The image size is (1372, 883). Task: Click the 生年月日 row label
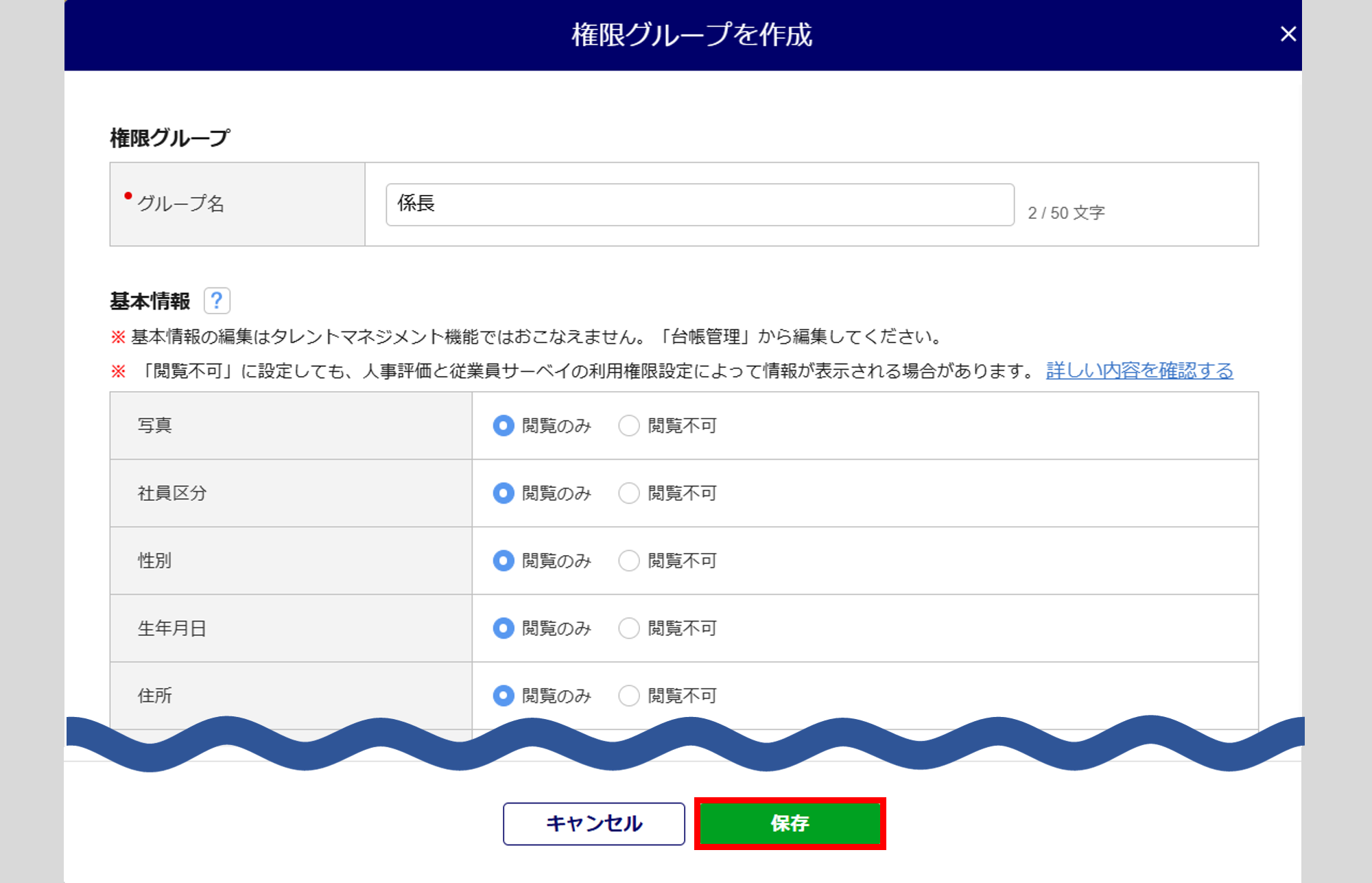(171, 628)
